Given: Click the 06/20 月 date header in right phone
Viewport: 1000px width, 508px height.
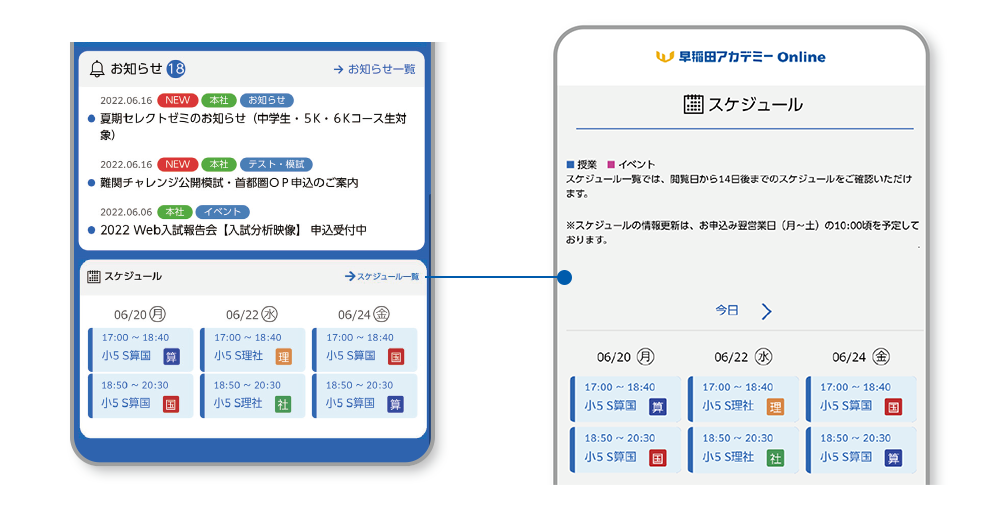Looking at the screenshot, I should (x=626, y=357).
